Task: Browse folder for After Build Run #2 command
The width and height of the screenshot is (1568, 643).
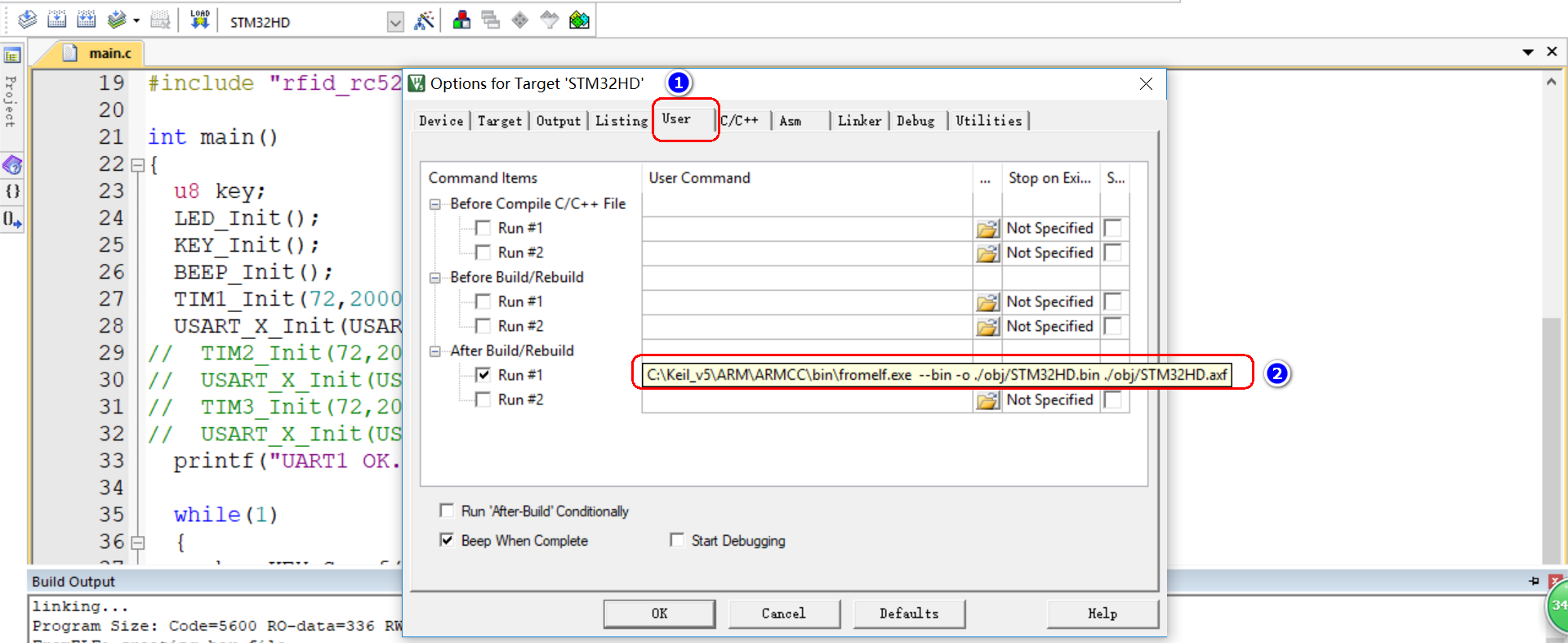Action: [988, 400]
